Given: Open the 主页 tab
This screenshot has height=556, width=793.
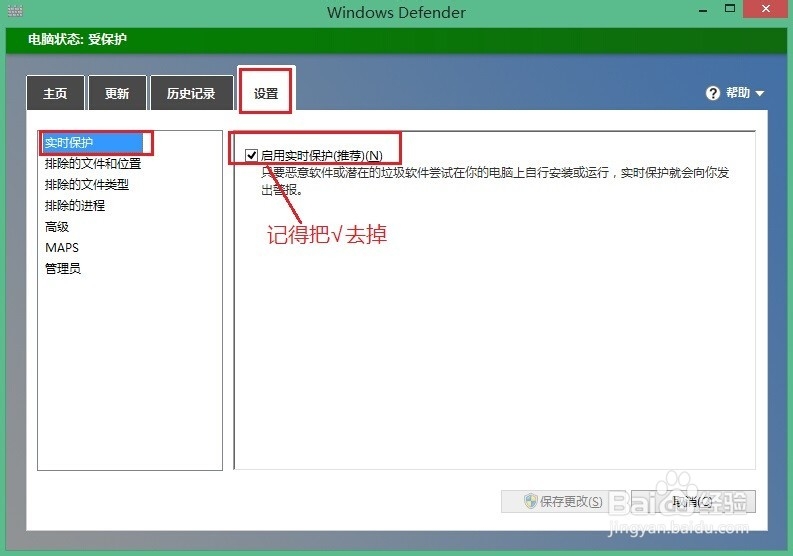Looking at the screenshot, I should coord(55,93).
